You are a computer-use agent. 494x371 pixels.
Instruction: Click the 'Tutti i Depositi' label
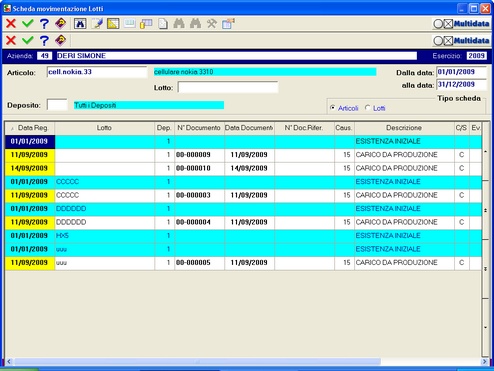point(149,105)
